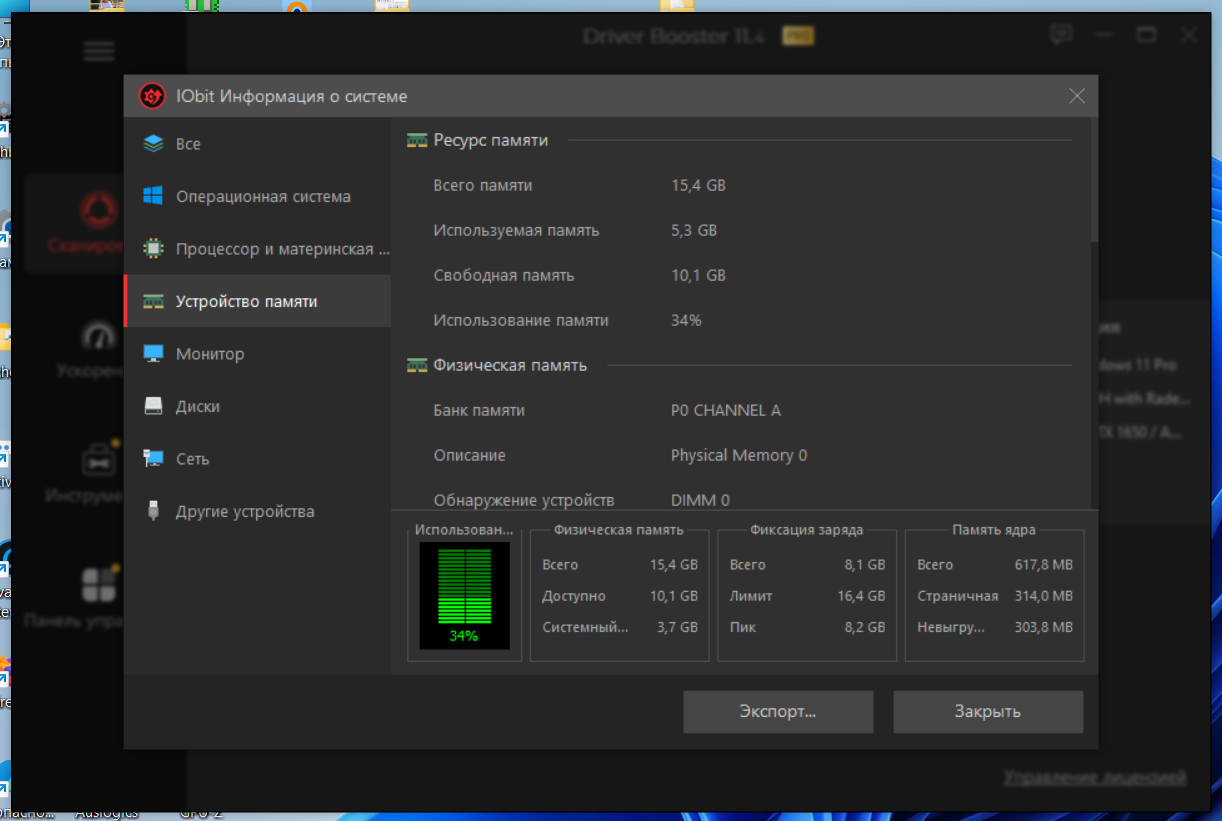
Task: Click the 'Фиксация заряда' group title
Action: coord(807,531)
